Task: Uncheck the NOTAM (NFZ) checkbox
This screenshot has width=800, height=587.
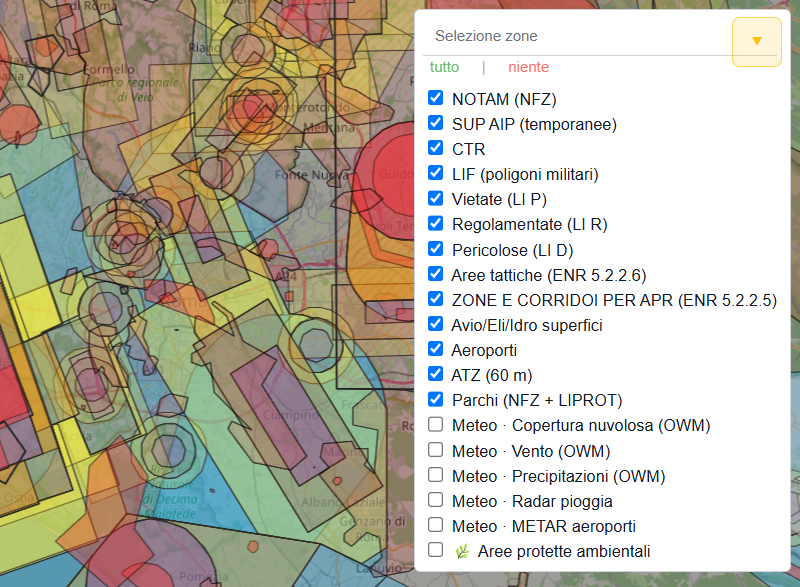Action: click(x=435, y=97)
